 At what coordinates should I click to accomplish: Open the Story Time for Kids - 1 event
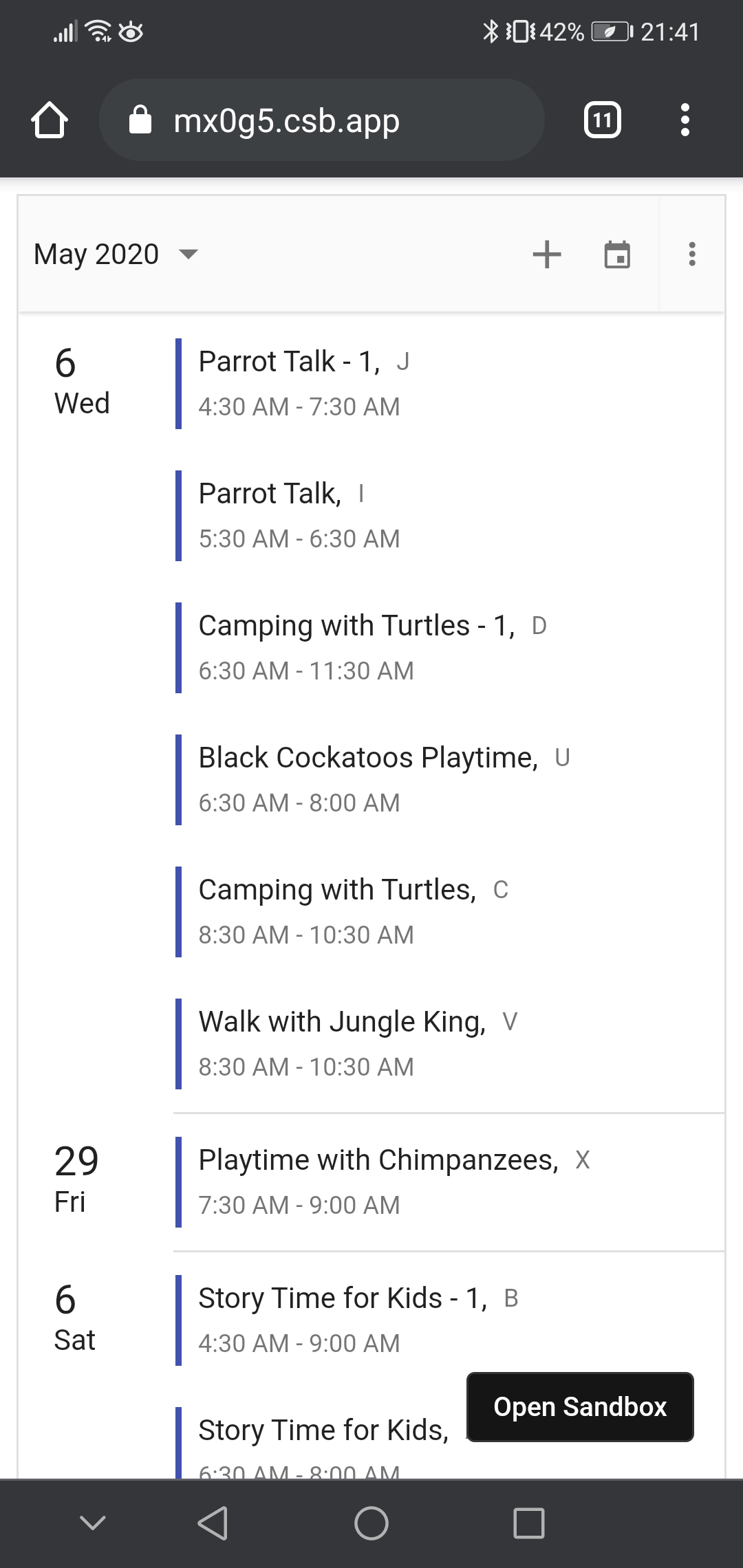point(343,1320)
